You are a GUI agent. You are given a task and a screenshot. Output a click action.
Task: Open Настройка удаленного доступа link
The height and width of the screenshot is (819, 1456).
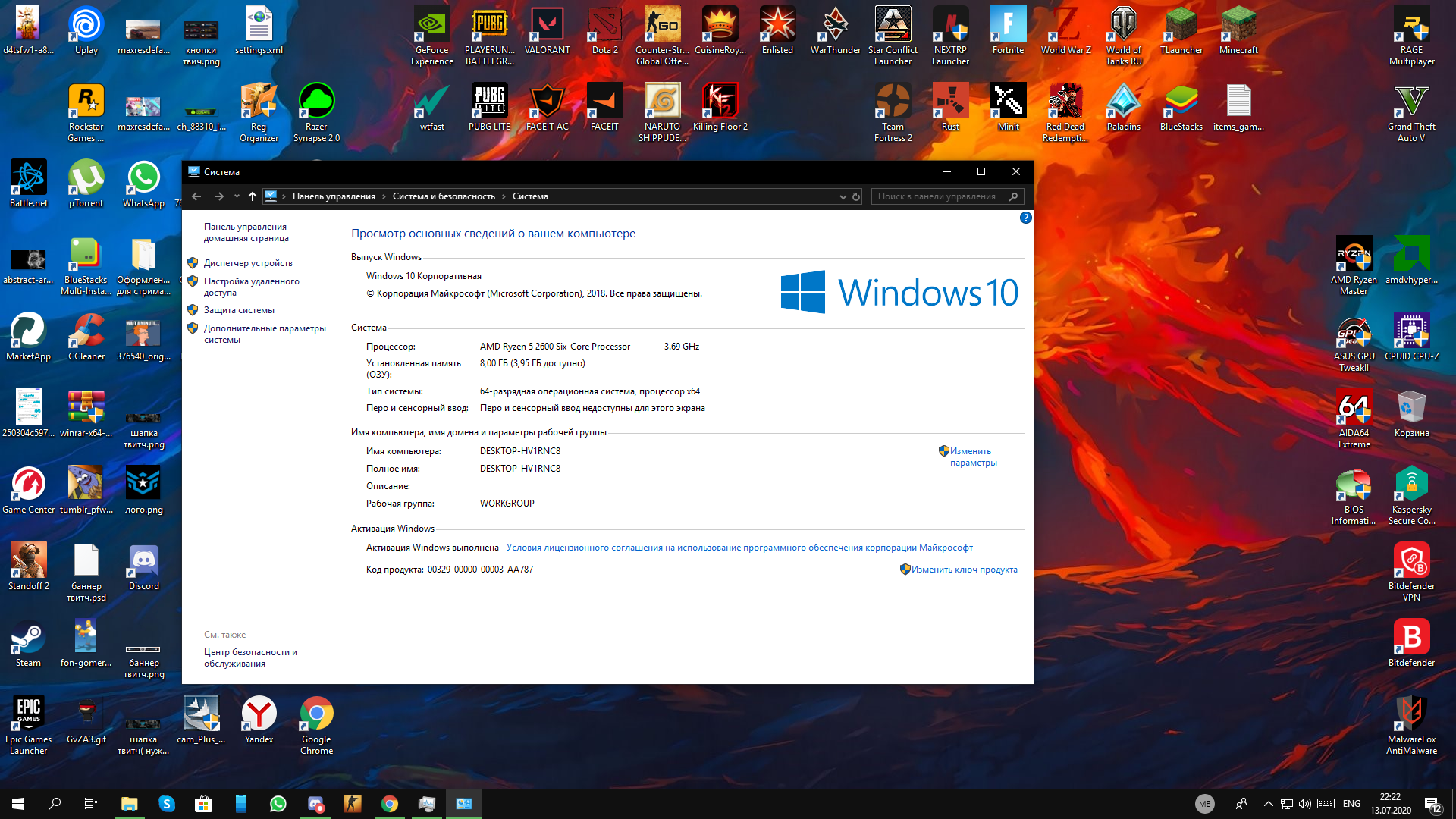coord(251,287)
